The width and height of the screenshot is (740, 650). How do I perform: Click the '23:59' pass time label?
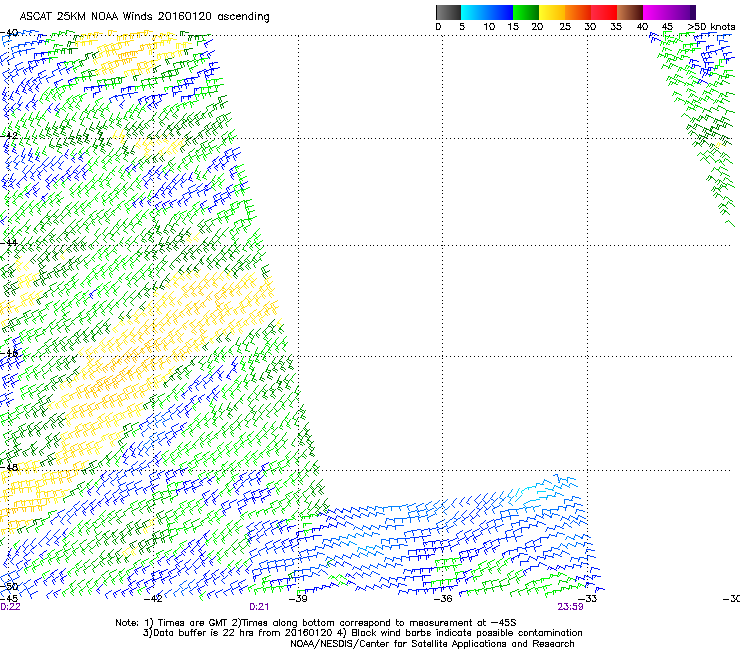[x=570, y=607]
